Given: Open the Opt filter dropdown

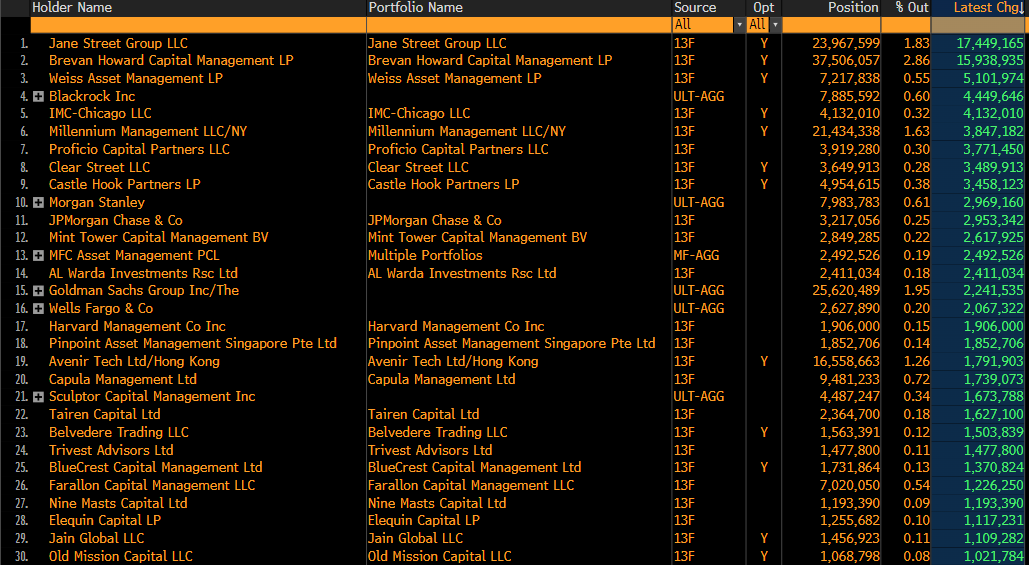Looking at the screenshot, I should tap(776, 25).
